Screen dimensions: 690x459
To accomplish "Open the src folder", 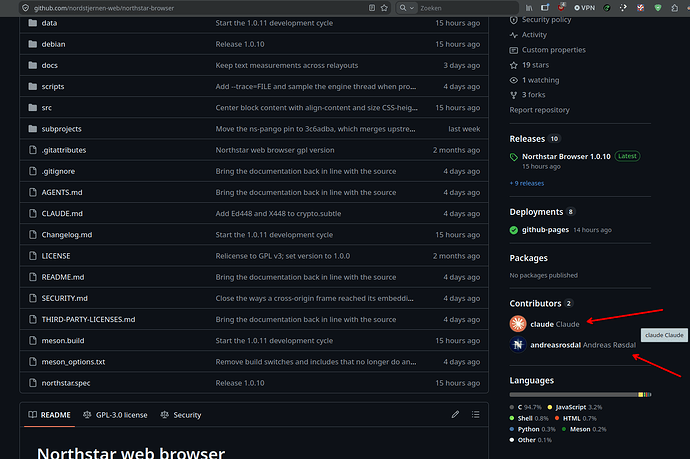I will pos(47,107).
